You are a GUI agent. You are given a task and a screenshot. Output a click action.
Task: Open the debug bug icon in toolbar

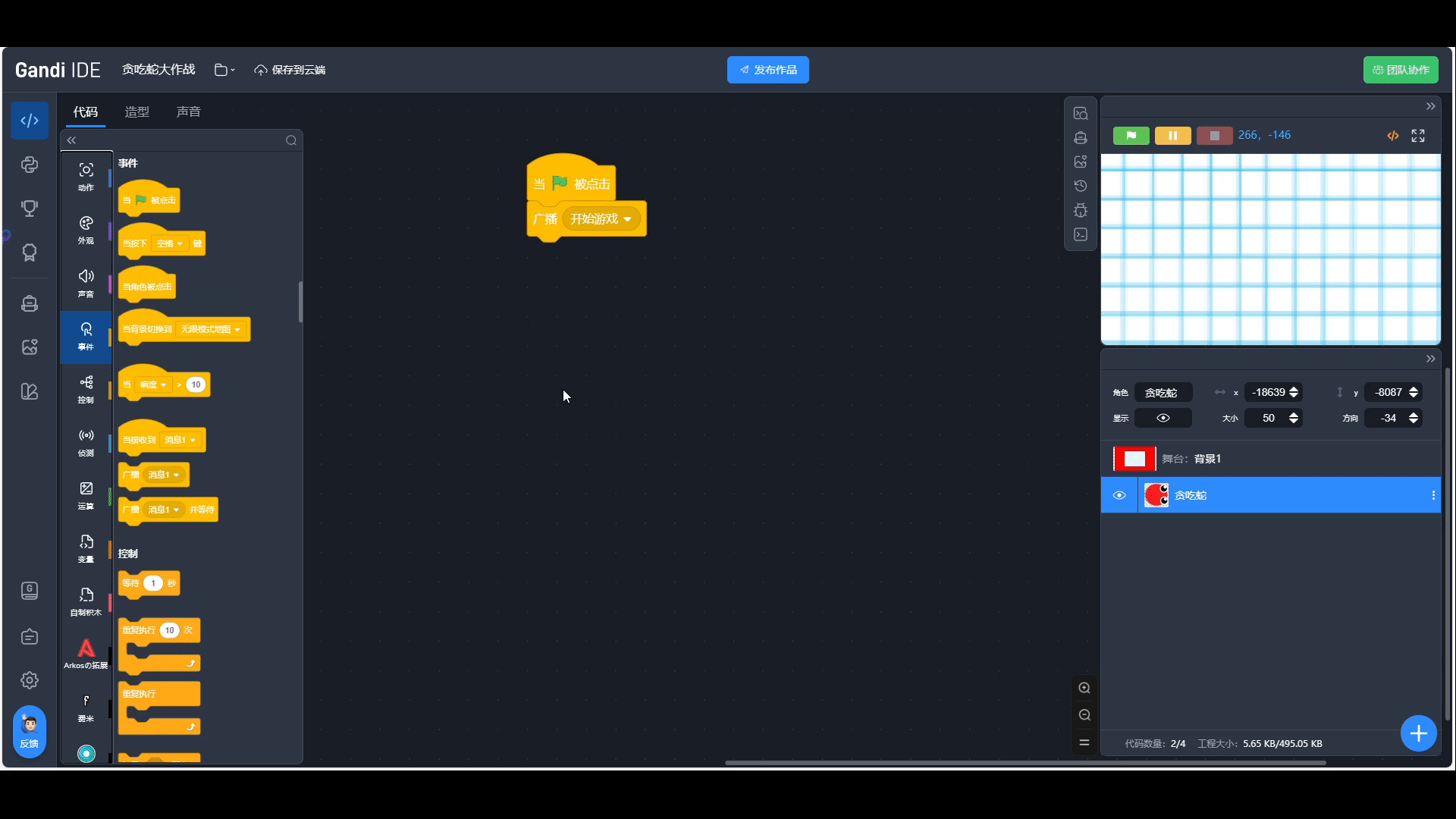[x=1081, y=210]
